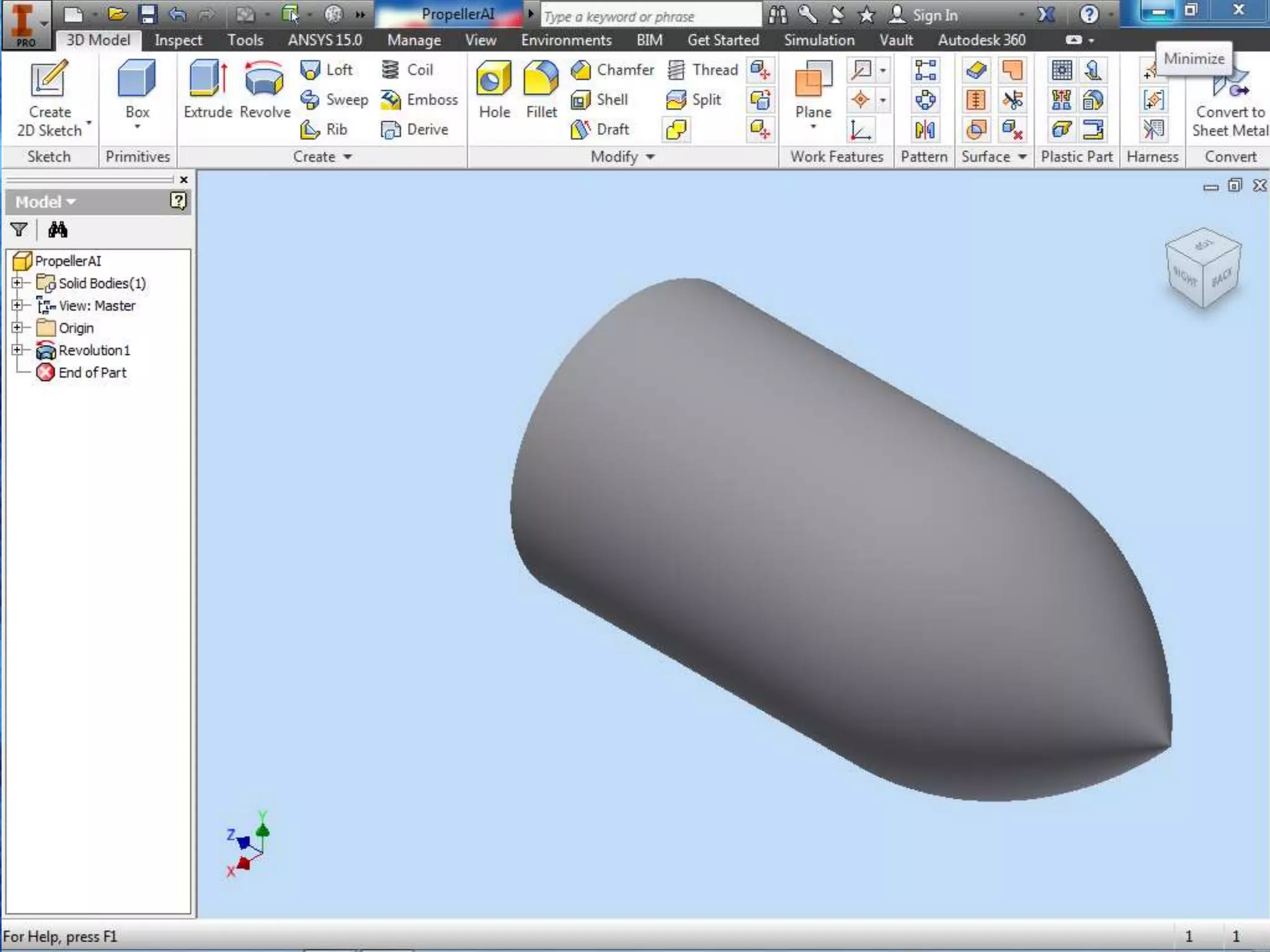
Task: Click the keyword search input field
Action: pyautogui.click(x=651, y=16)
